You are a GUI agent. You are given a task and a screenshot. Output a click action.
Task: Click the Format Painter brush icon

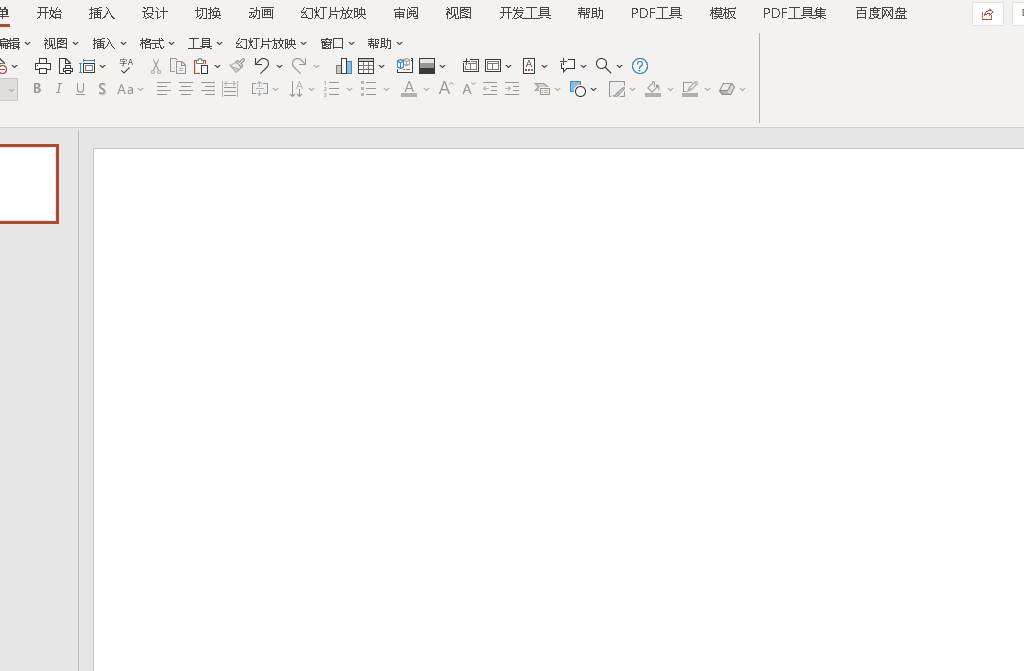[x=237, y=66]
